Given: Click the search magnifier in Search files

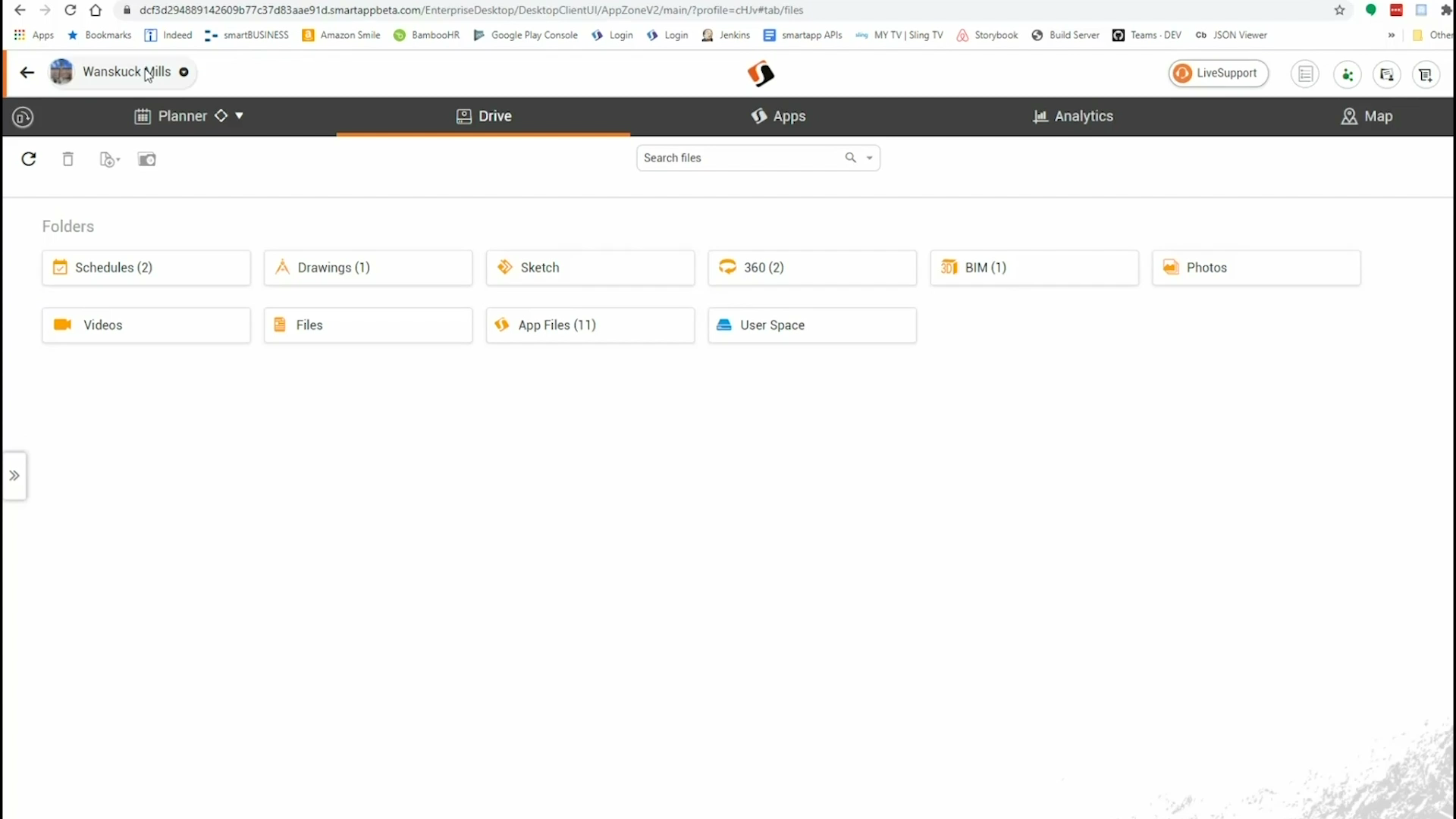Looking at the screenshot, I should pos(851,158).
